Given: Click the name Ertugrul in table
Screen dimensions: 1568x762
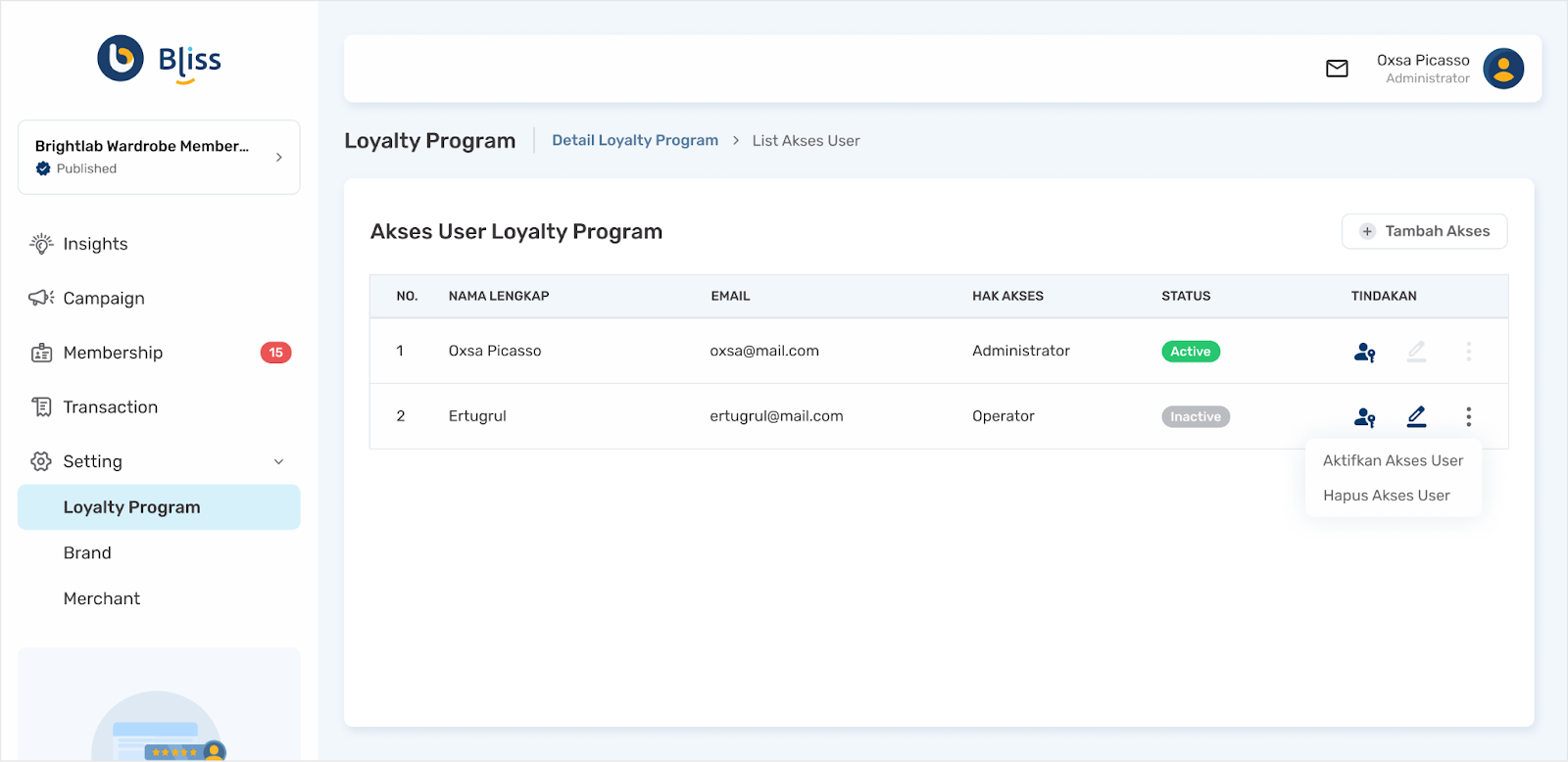Looking at the screenshot, I should point(477,416).
